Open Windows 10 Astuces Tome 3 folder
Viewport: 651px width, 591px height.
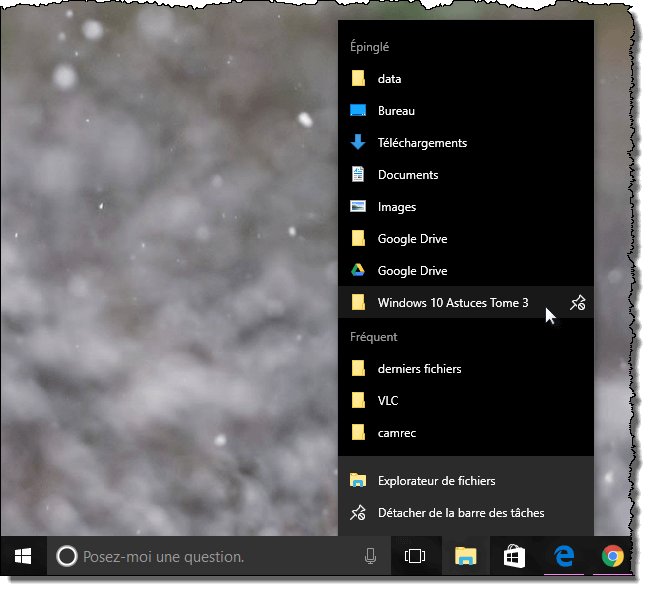point(452,303)
